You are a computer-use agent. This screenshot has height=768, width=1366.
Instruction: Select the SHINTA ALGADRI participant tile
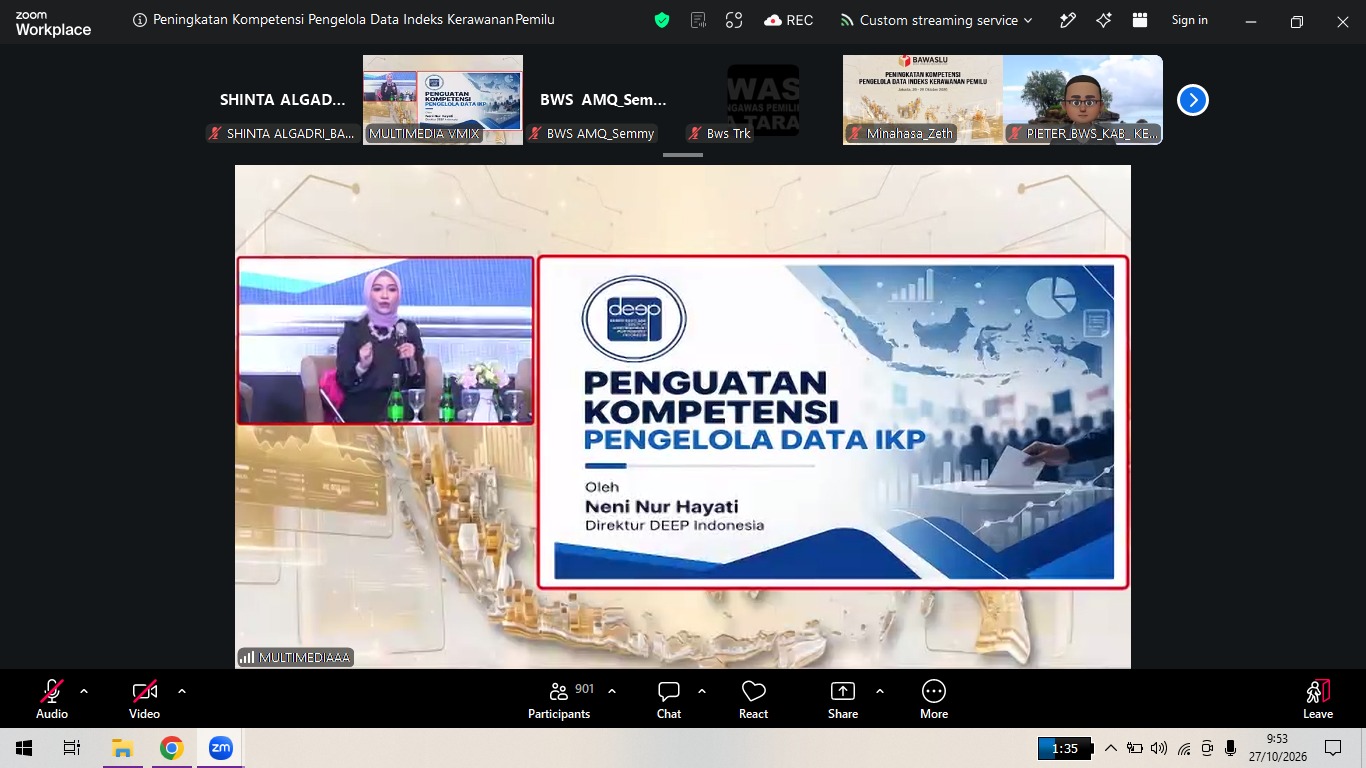click(283, 100)
